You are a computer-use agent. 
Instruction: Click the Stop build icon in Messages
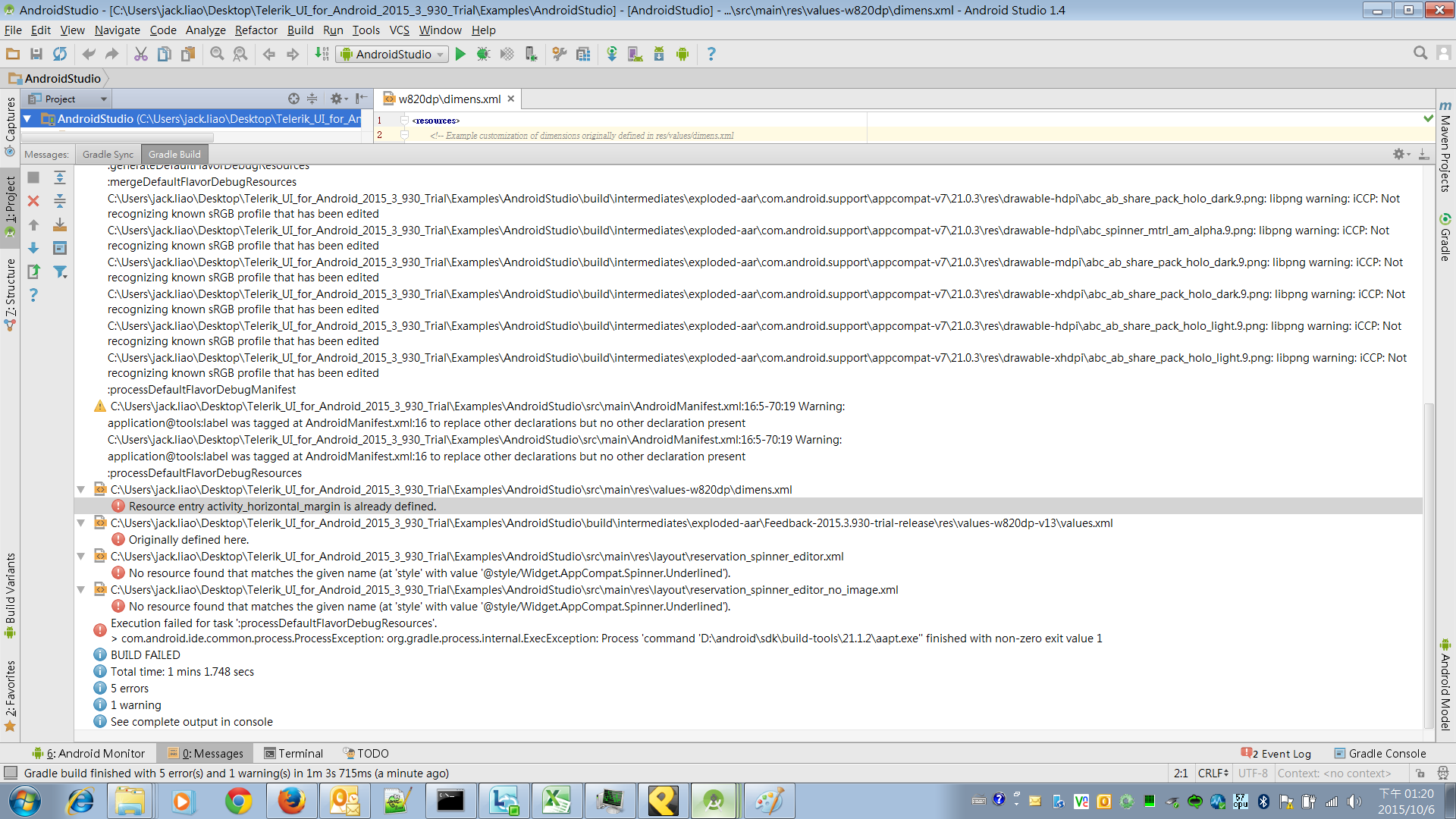(33, 177)
